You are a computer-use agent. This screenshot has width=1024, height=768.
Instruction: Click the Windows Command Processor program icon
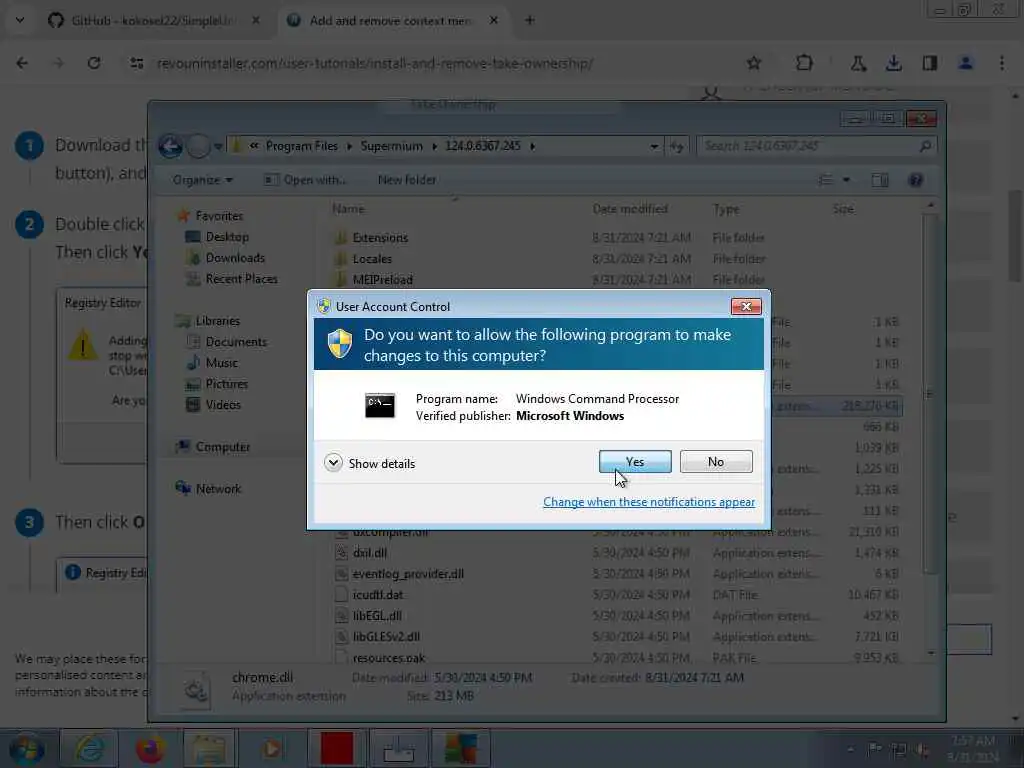(379, 406)
